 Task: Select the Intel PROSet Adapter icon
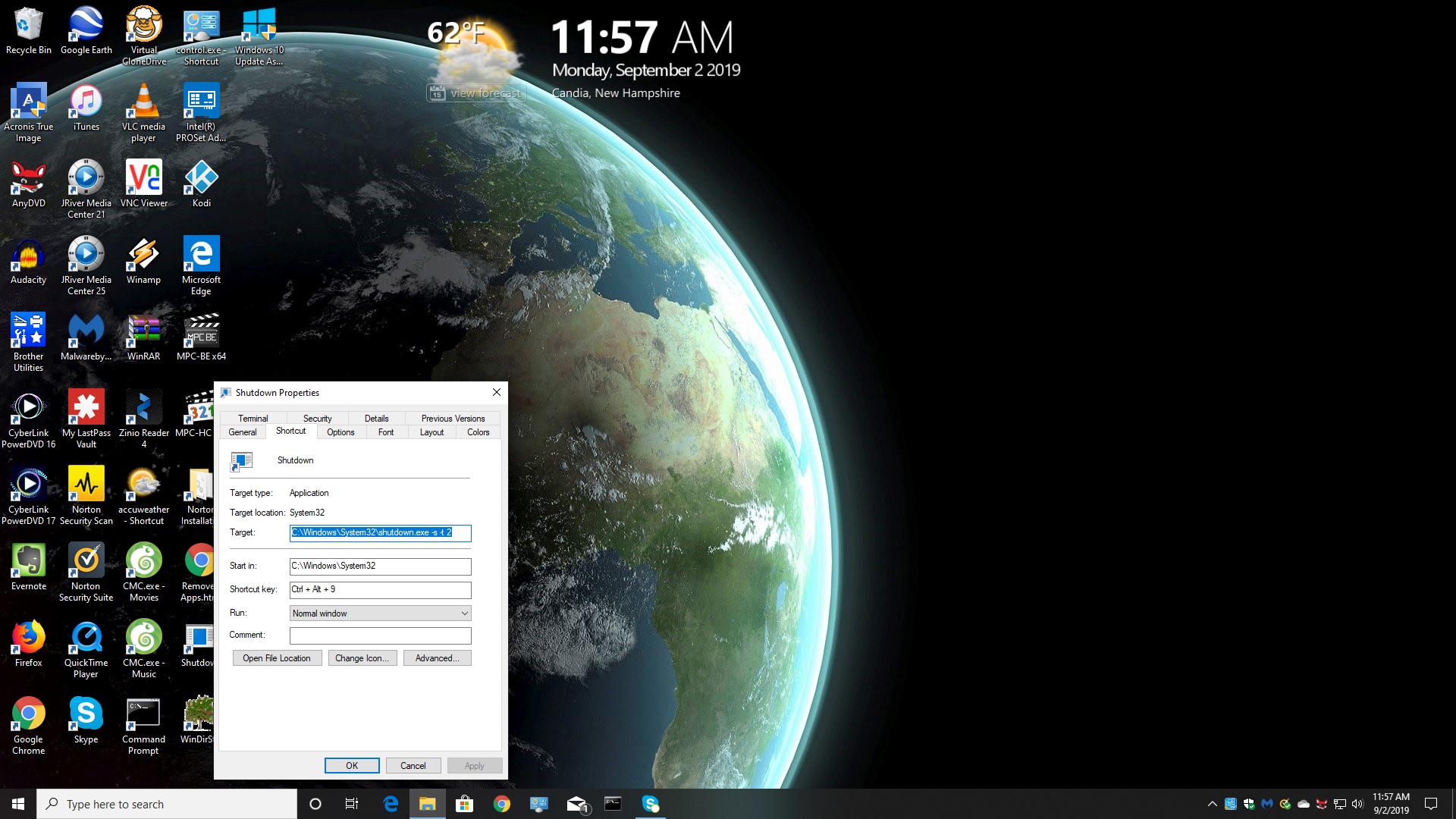(201, 112)
